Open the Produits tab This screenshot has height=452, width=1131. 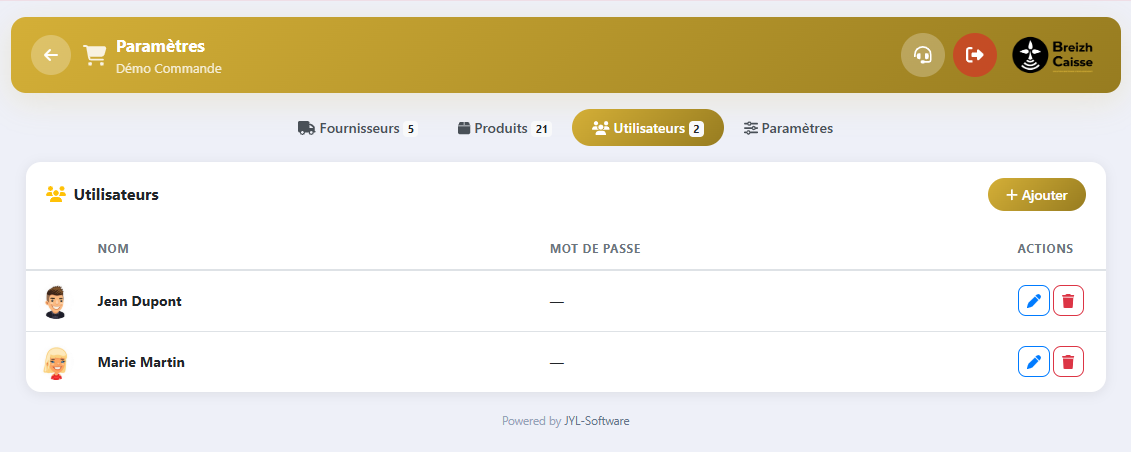[x=504, y=128]
